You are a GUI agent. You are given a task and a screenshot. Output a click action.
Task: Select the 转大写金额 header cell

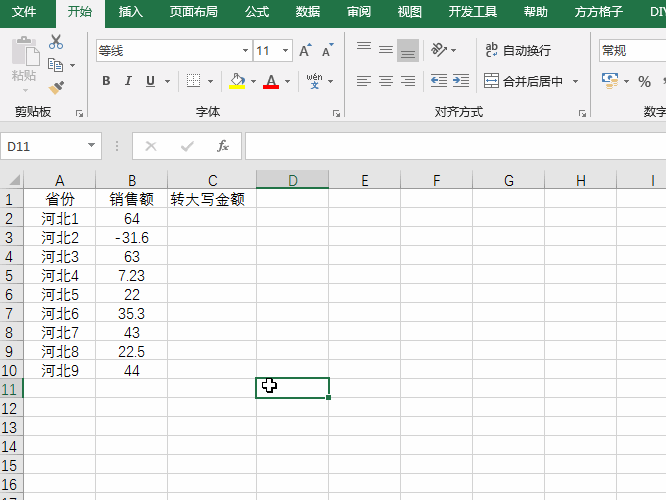coord(212,199)
